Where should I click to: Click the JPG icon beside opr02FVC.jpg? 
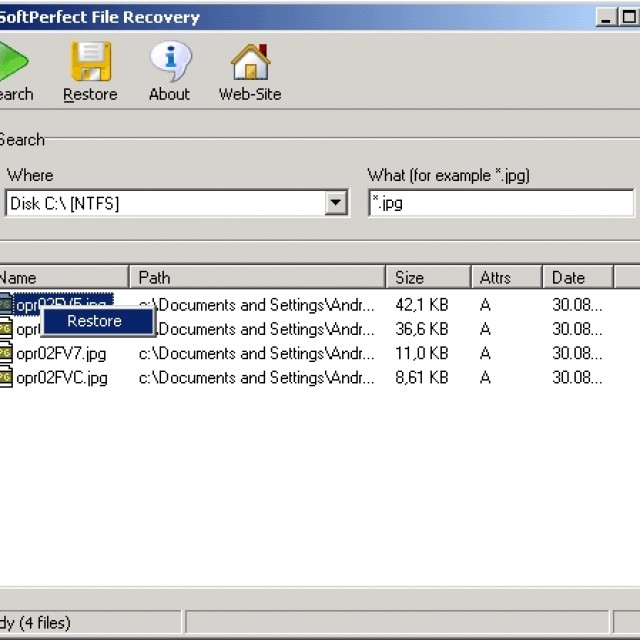click(5, 378)
